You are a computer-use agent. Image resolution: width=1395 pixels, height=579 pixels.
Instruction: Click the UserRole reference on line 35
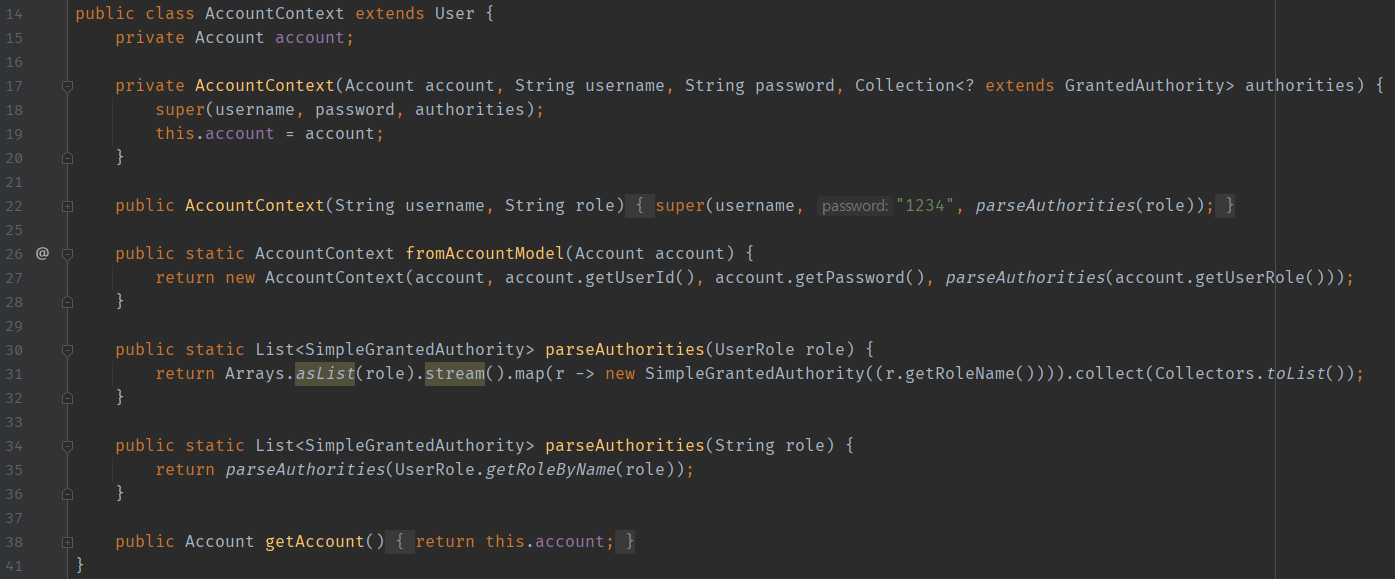(435, 469)
